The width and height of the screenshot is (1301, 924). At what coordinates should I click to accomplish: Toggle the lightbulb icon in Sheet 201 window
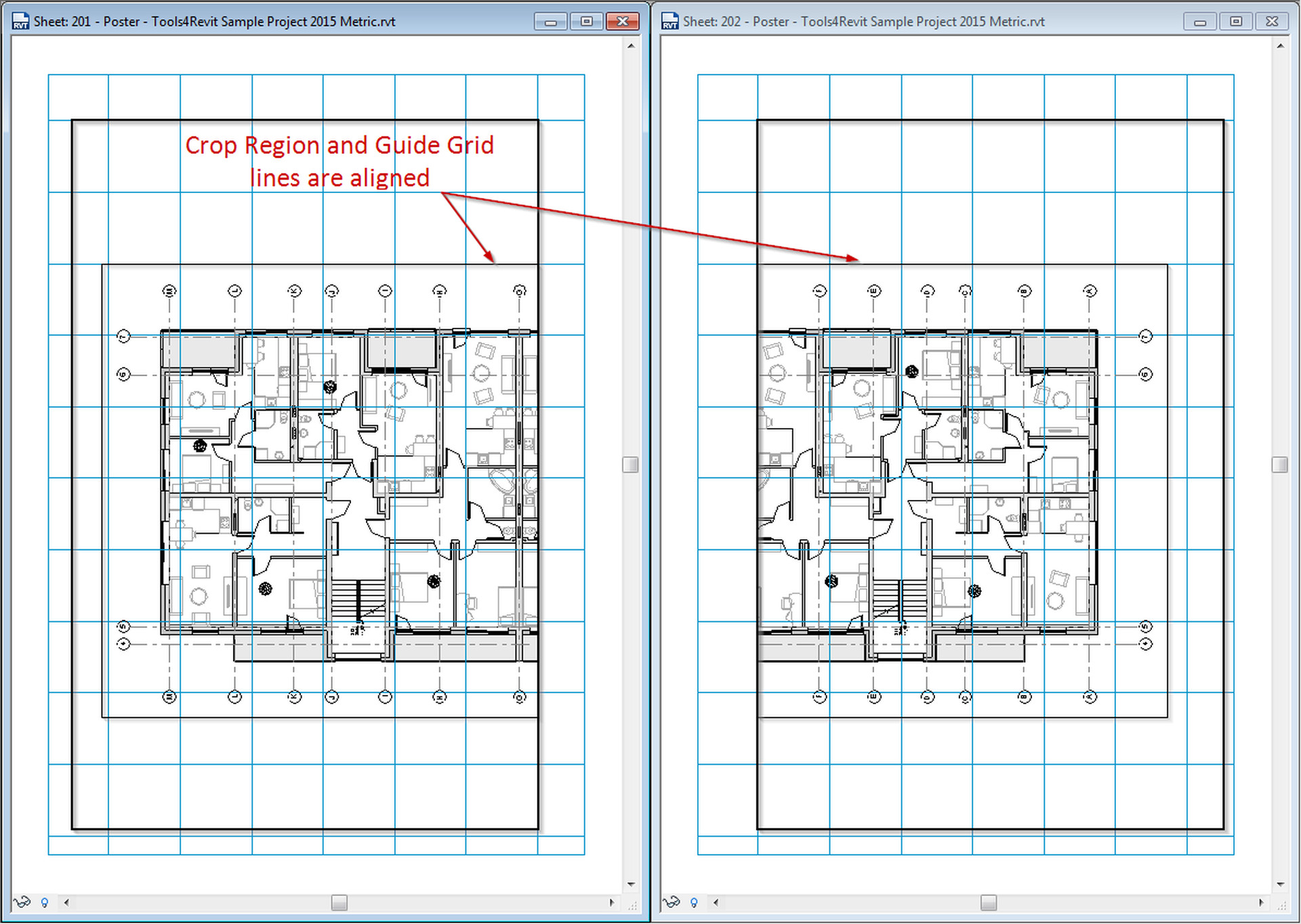pyautogui.click(x=45, y=902)
